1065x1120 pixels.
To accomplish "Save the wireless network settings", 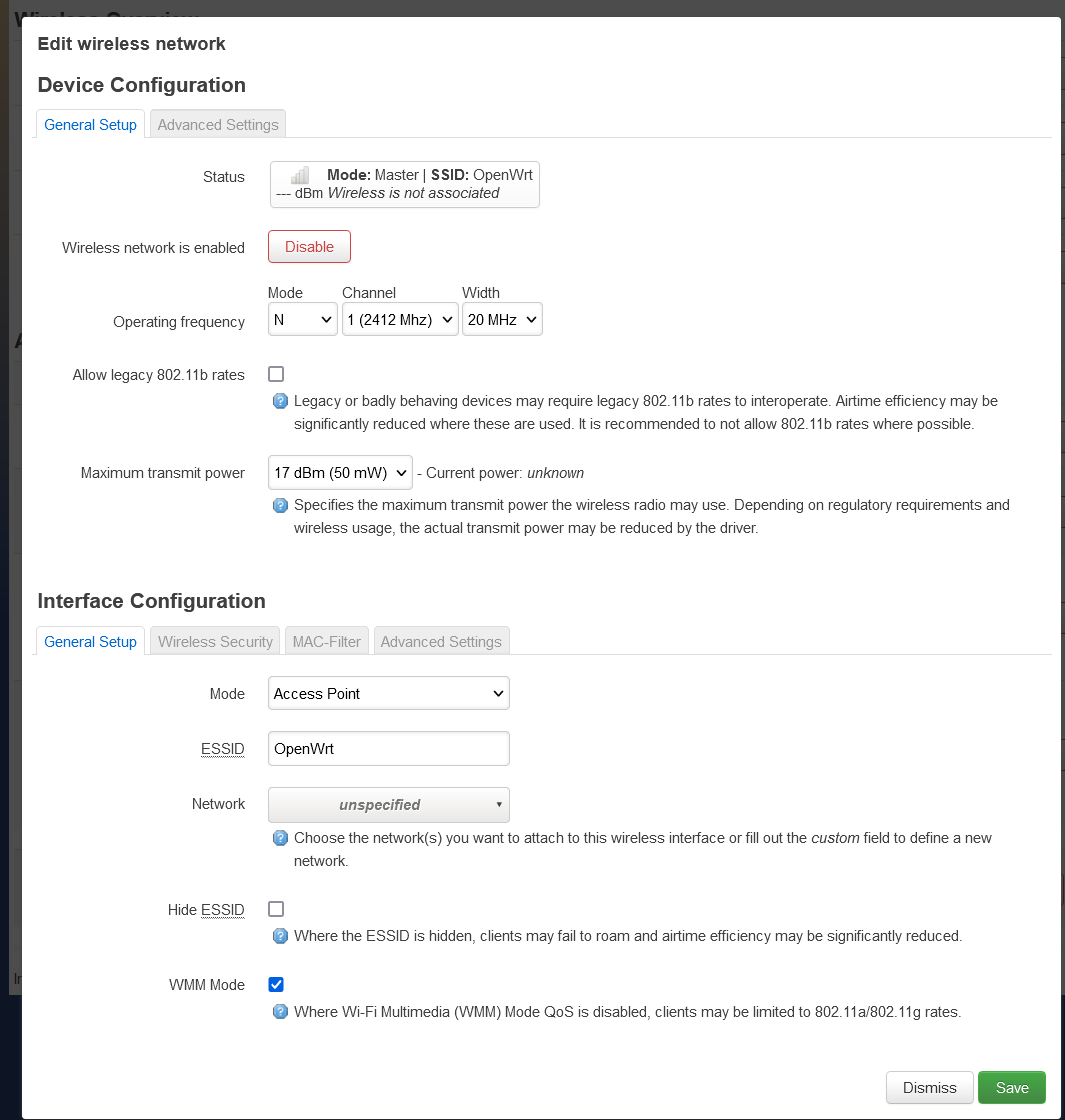I will (1011, 1087).
